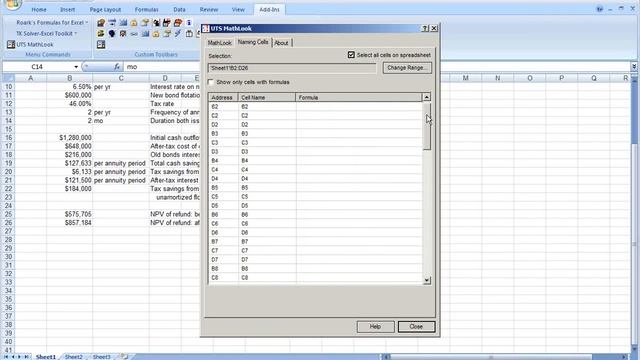Screen dimensions: 640x360
Task: Click the Help button in MathLook dialog
Action: point(376,327)
